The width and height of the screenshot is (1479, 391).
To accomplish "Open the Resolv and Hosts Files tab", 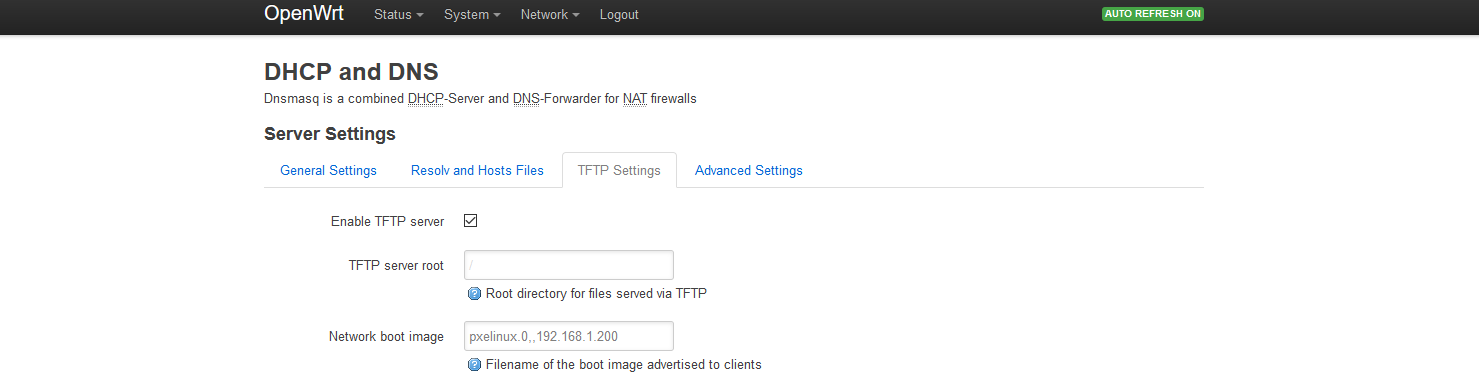I will (477, 170).
